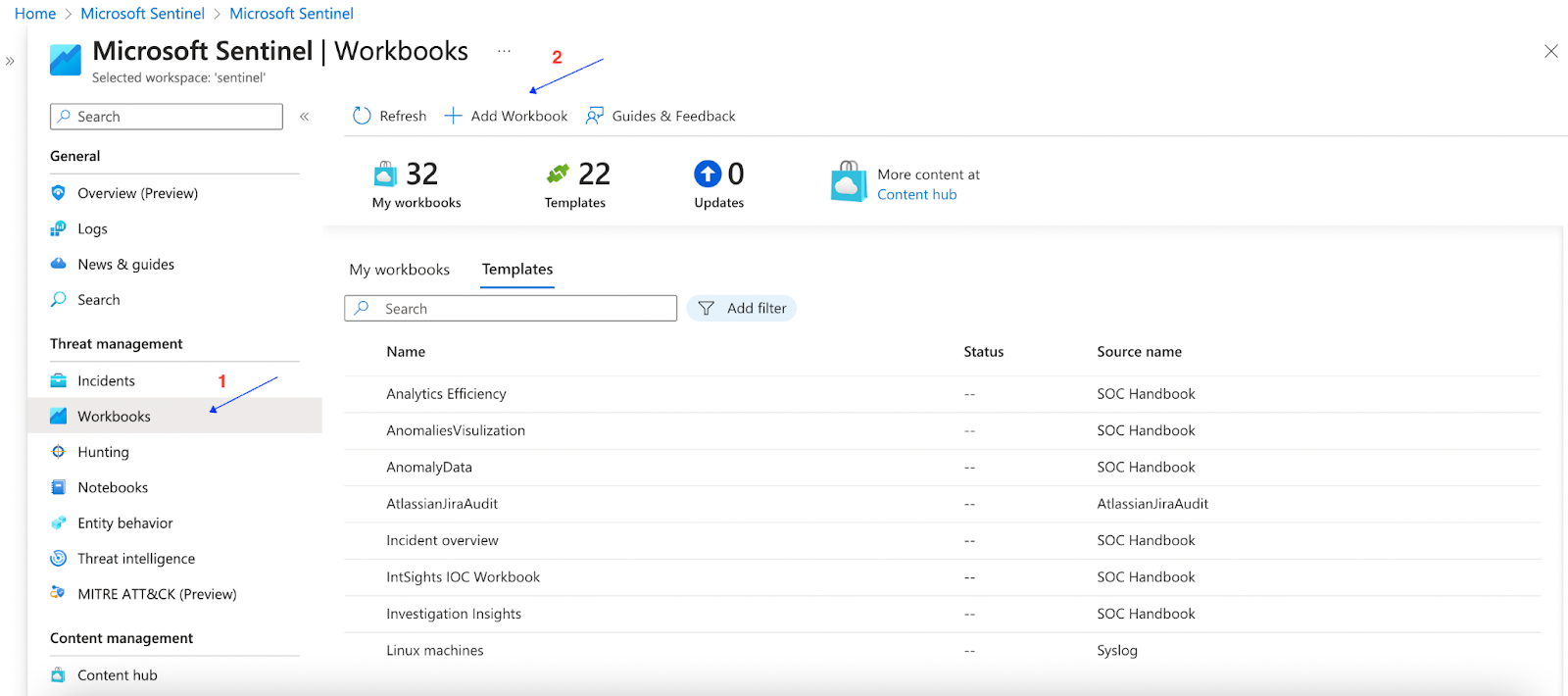Open Hunting menu item
This screenshot has height=696, width=1568.
[103, 452]
